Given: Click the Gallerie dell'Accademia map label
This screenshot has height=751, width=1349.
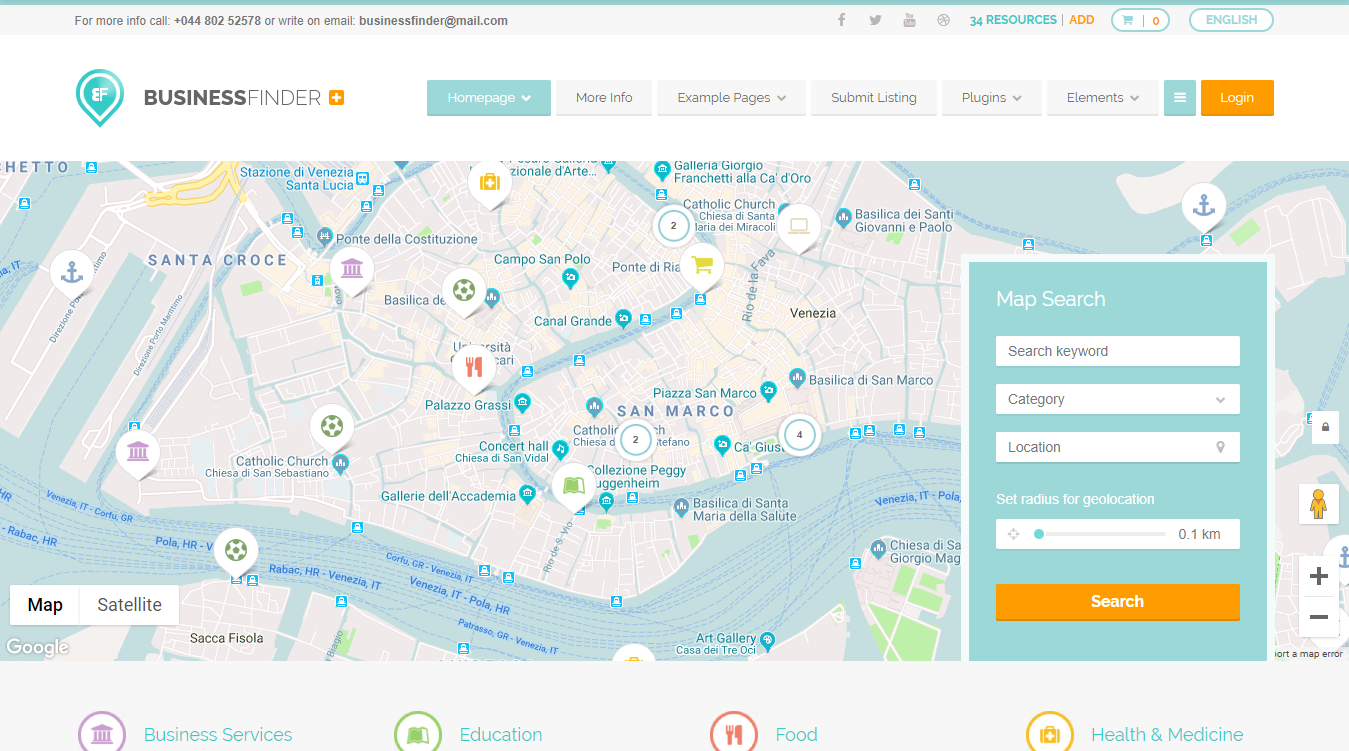Looking at the screenshot, I should coord(449,496).
